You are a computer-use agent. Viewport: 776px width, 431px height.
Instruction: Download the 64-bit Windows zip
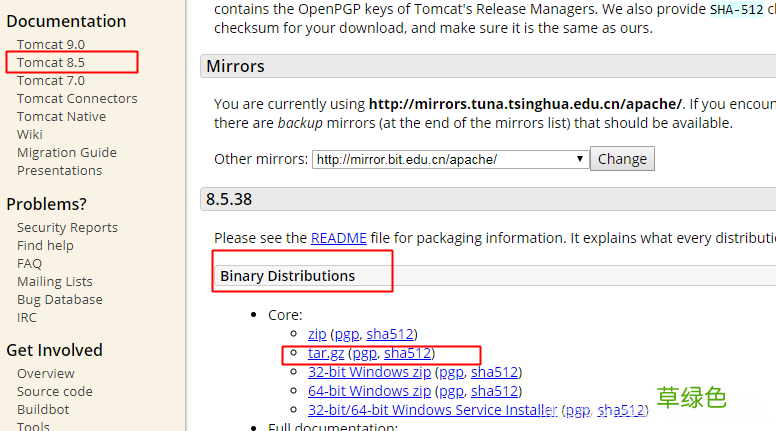(369, 391)
